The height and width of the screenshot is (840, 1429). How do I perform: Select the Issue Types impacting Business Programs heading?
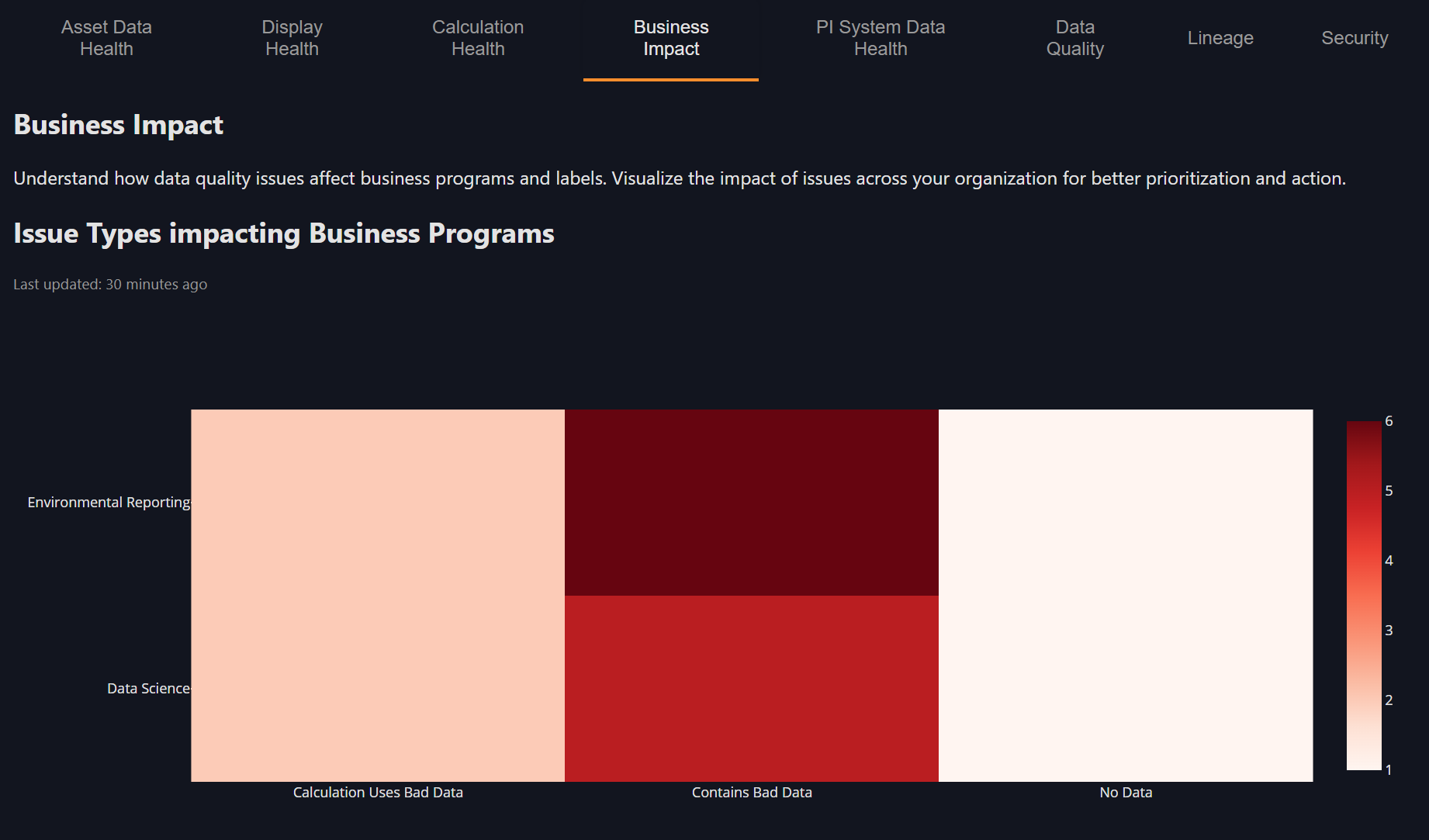tap(283, 233)
